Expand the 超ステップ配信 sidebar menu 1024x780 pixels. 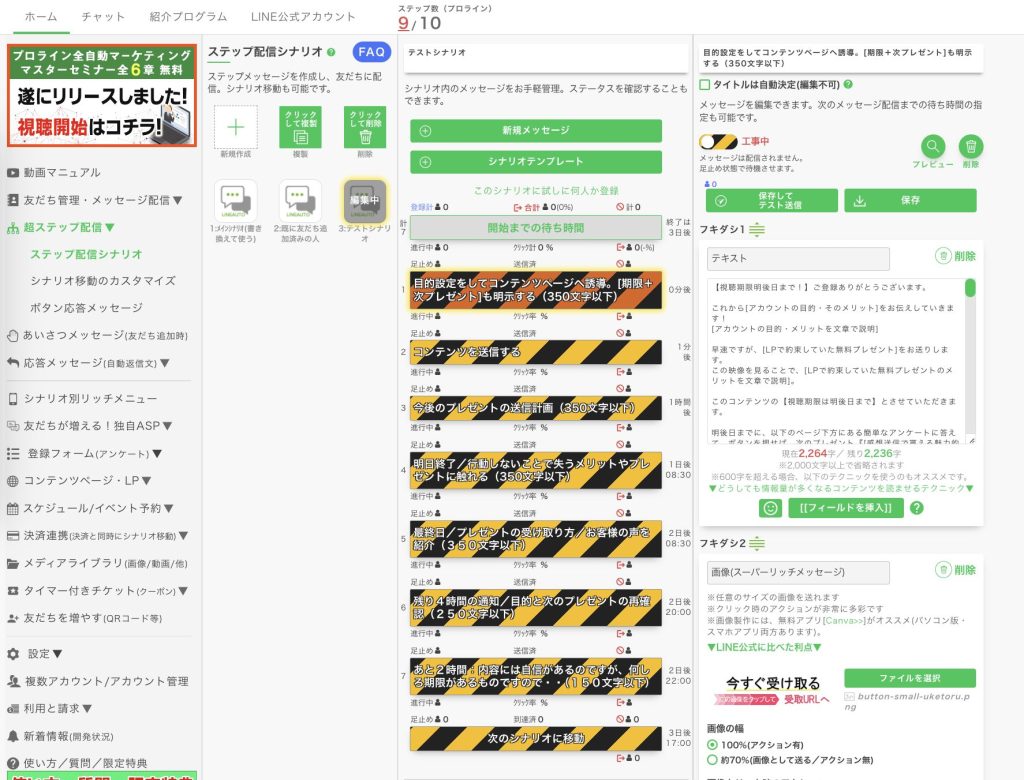pos(71,227)
